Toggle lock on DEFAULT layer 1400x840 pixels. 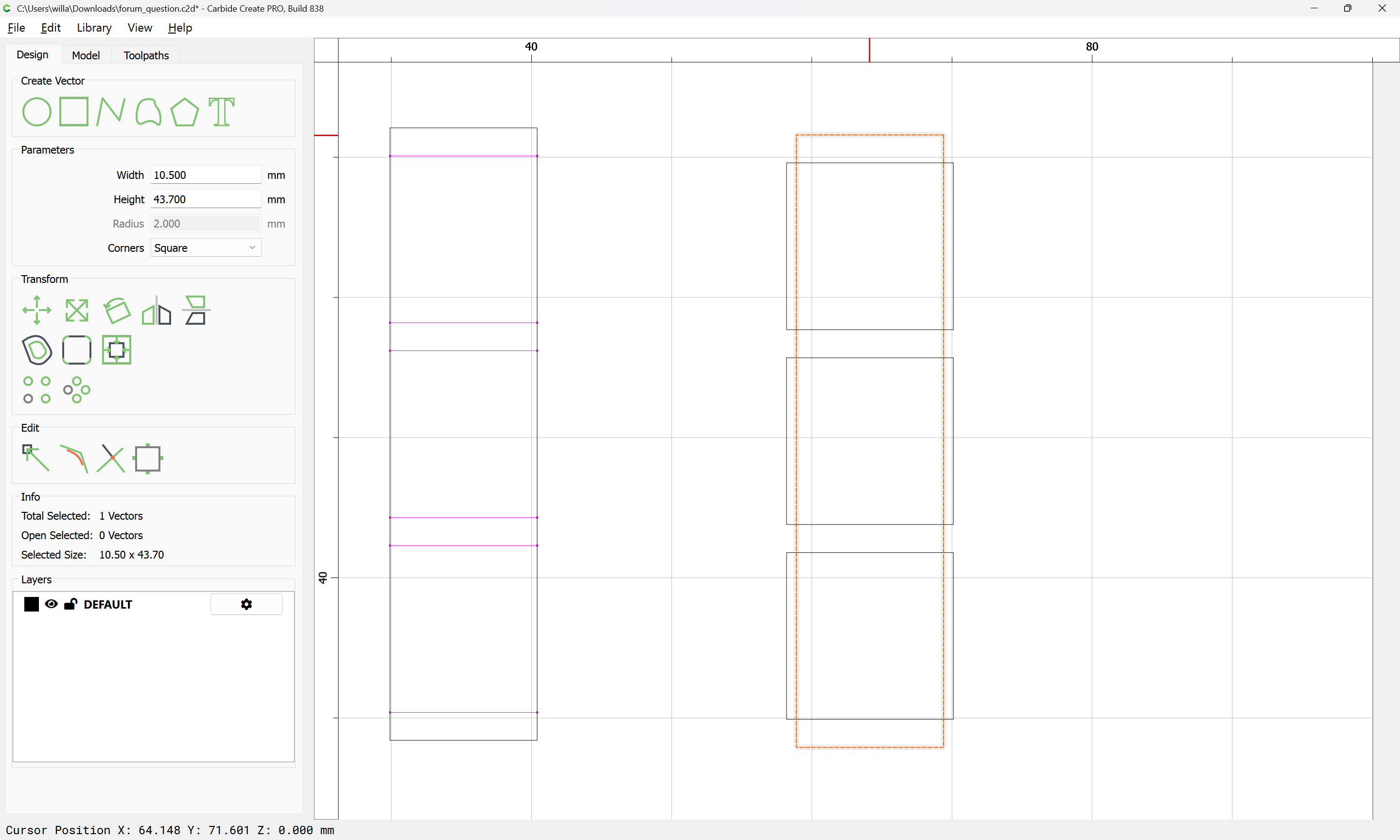click(x=70, y=604)
